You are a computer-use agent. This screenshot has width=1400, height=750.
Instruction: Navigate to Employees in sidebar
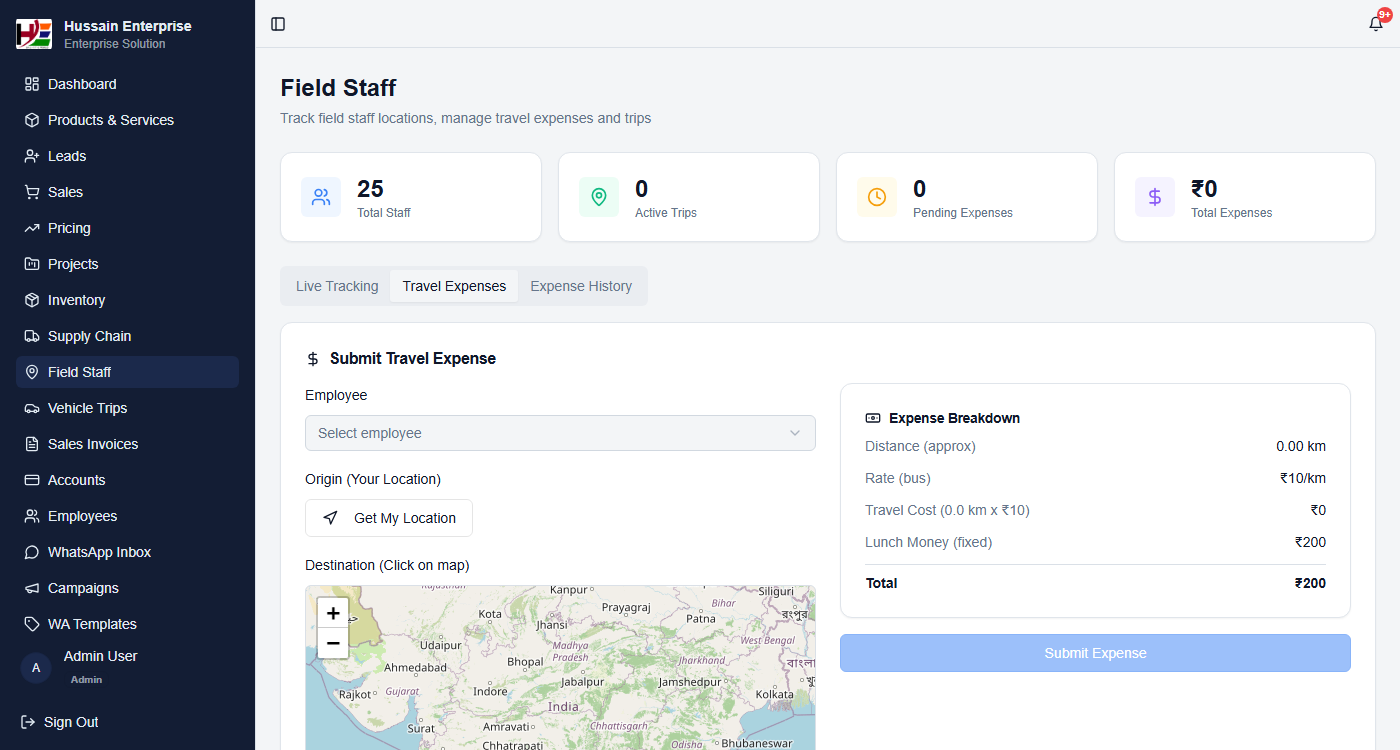click(x=127, y=516)
